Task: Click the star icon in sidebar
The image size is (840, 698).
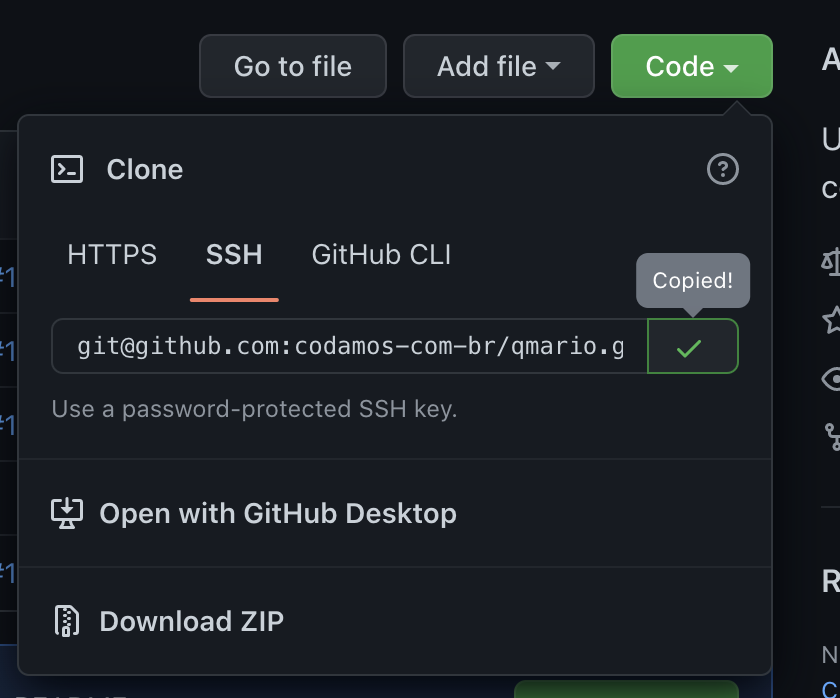Action: click(832, 320)
